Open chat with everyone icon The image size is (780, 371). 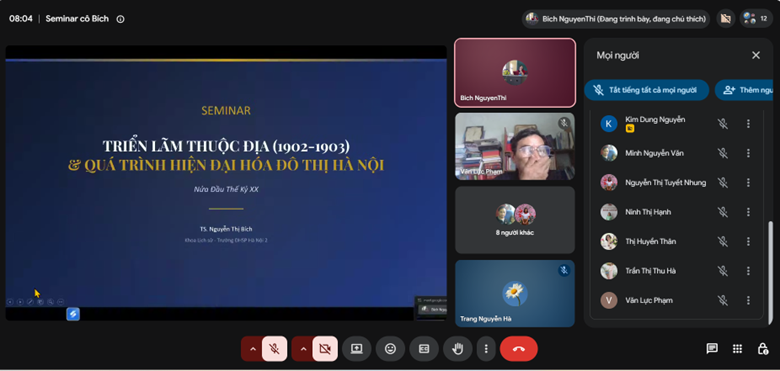point(712,349)
